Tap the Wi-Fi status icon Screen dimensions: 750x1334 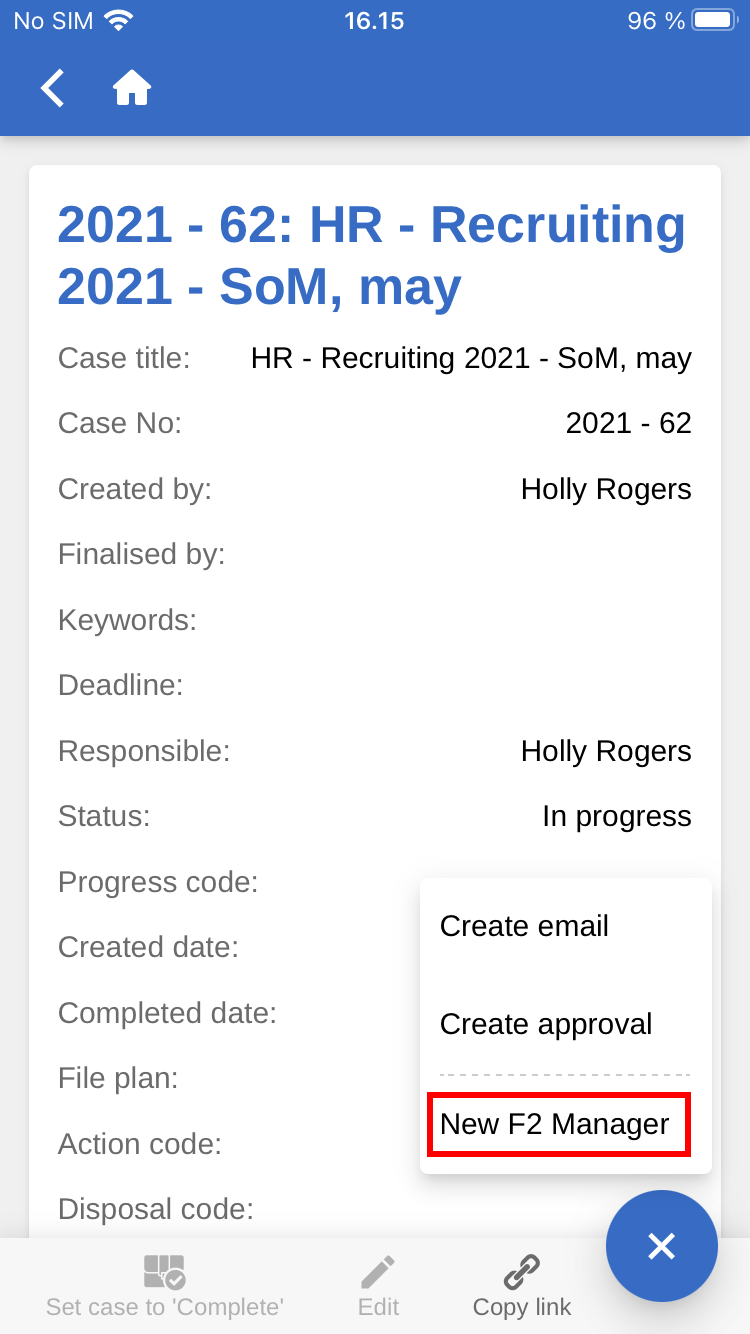[x=119, y=21]
